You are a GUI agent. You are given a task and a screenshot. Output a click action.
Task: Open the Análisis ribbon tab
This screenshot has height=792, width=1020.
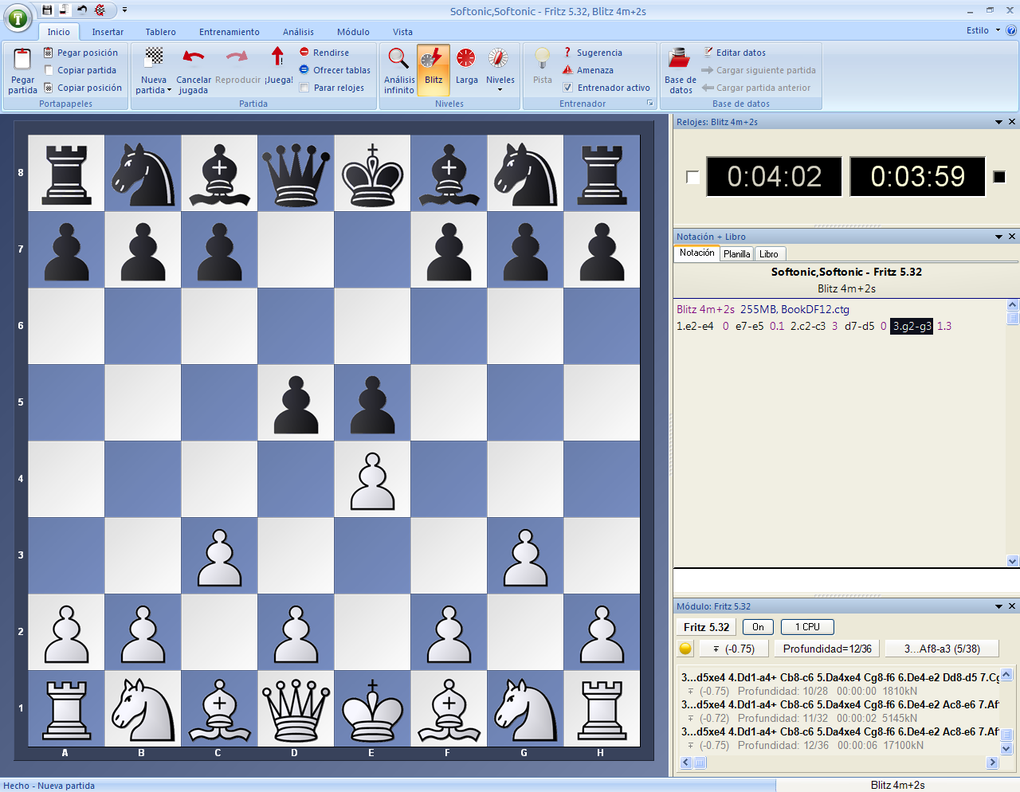click(x=298, y=32)
